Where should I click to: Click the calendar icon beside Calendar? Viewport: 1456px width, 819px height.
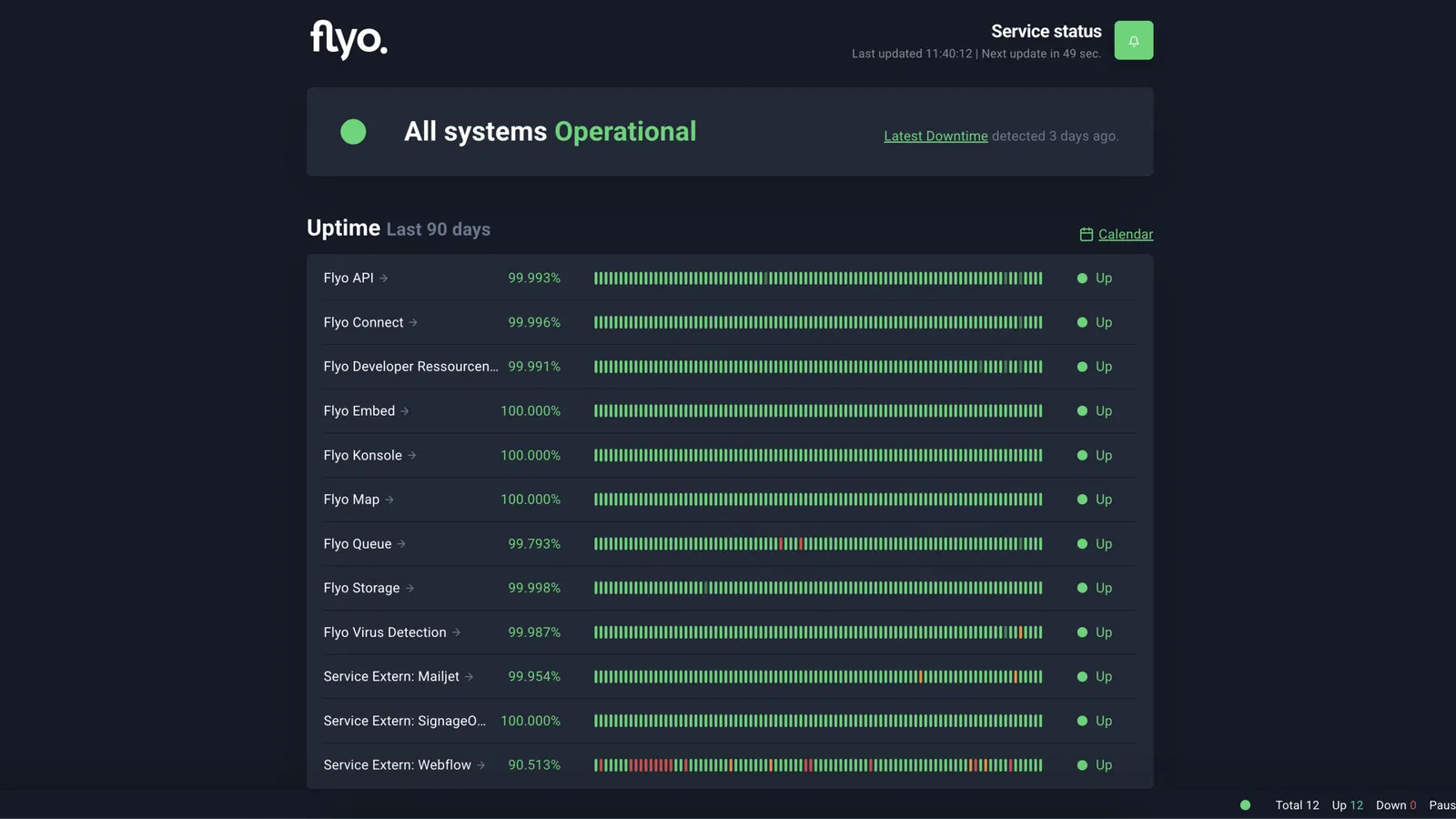click(1086, 234)
